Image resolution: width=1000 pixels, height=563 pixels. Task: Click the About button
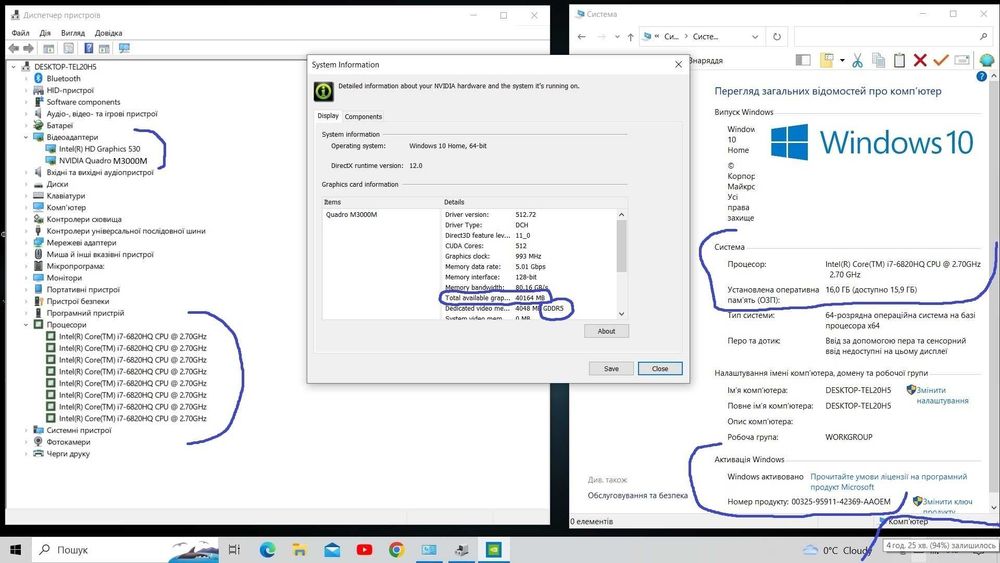606,331
